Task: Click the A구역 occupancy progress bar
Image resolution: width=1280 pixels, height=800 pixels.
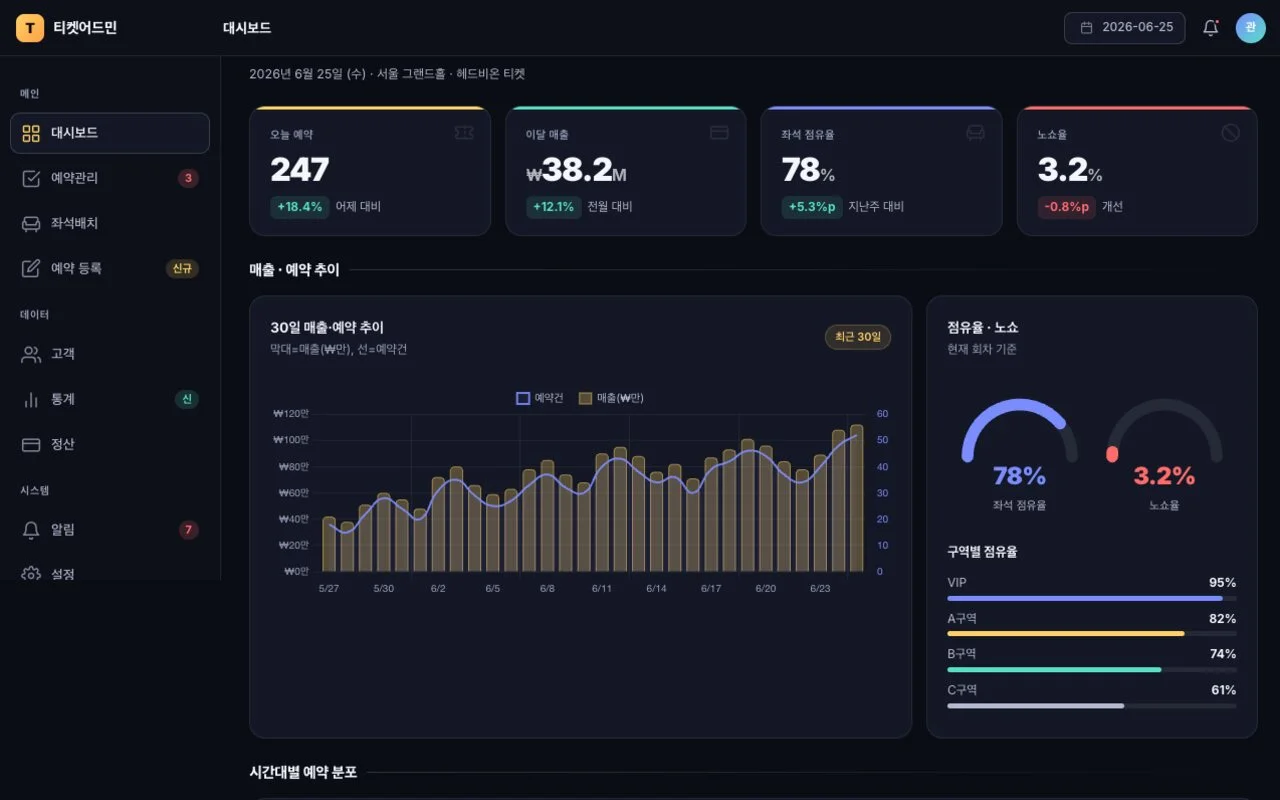Action: coord(1091,634)
